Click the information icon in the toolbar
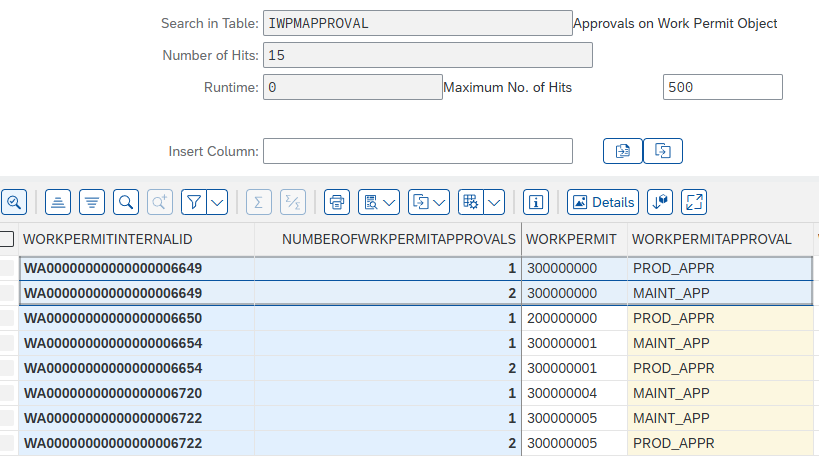The image size is (819, 456). [537, 202]
